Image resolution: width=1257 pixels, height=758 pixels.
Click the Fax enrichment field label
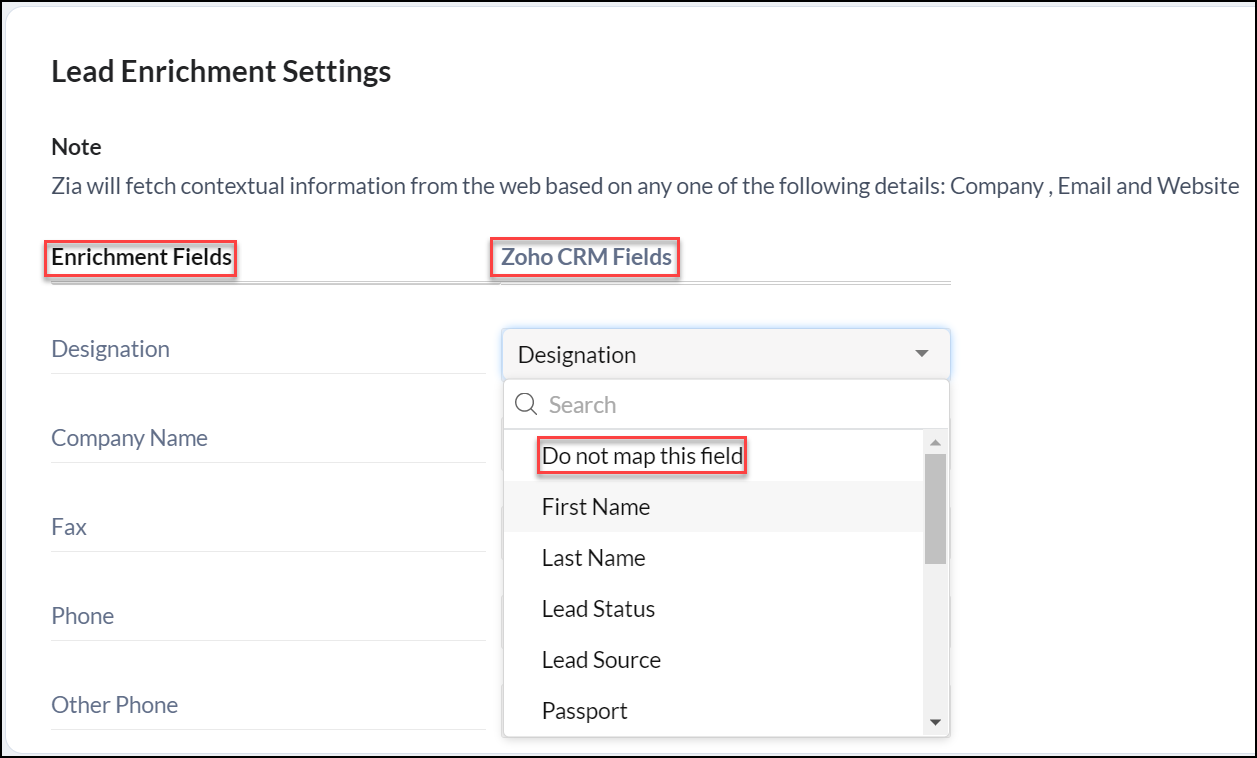tap(69, 527)
